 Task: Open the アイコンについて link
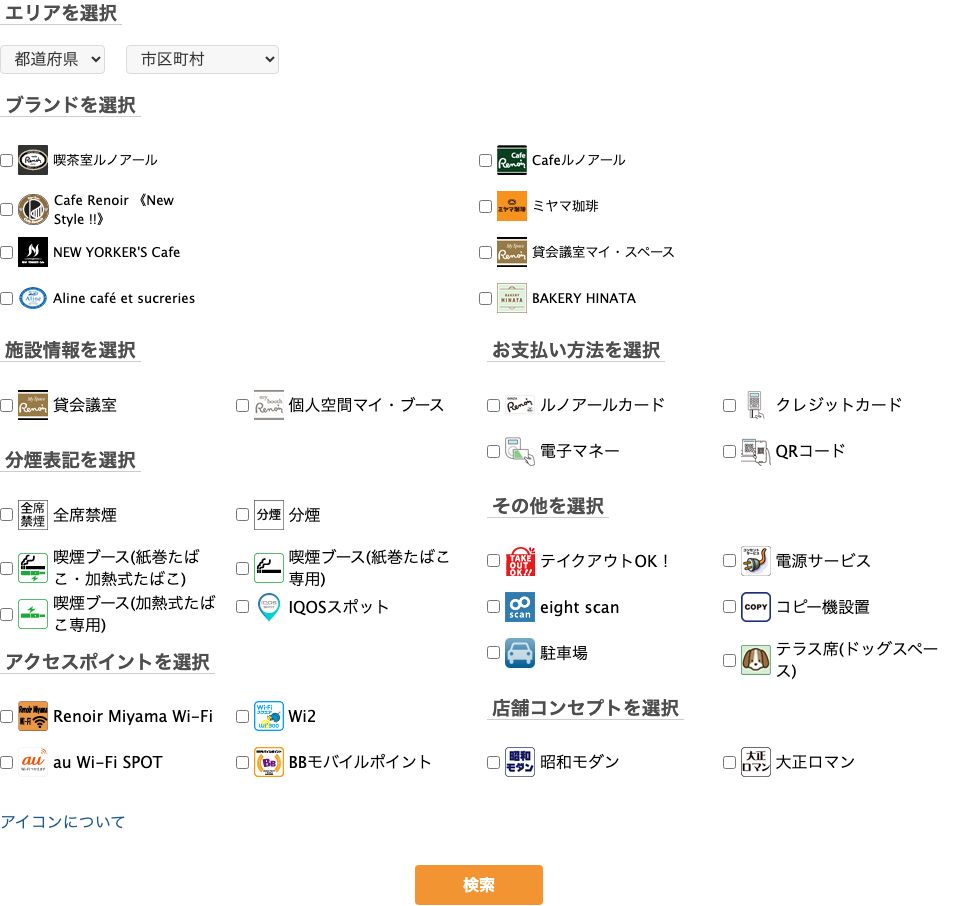pyautogui.click(x=62, y=822)
